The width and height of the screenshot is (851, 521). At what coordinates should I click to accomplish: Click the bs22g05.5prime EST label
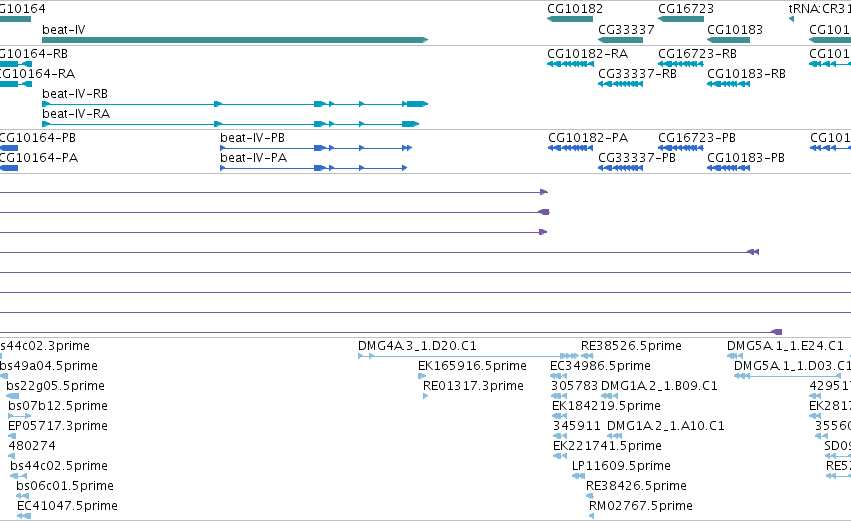tap(55, 386)
